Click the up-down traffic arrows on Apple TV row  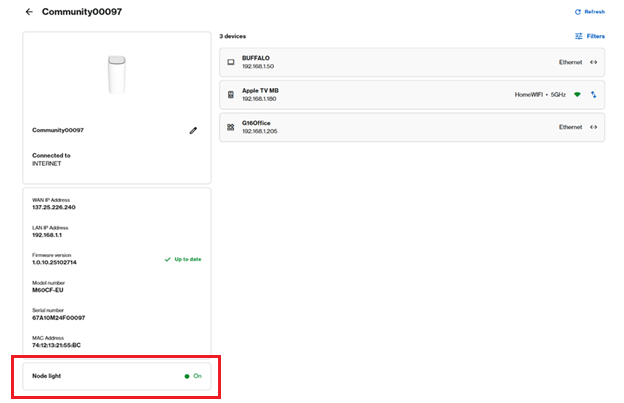pyautogui.click(x=593, y=95)
